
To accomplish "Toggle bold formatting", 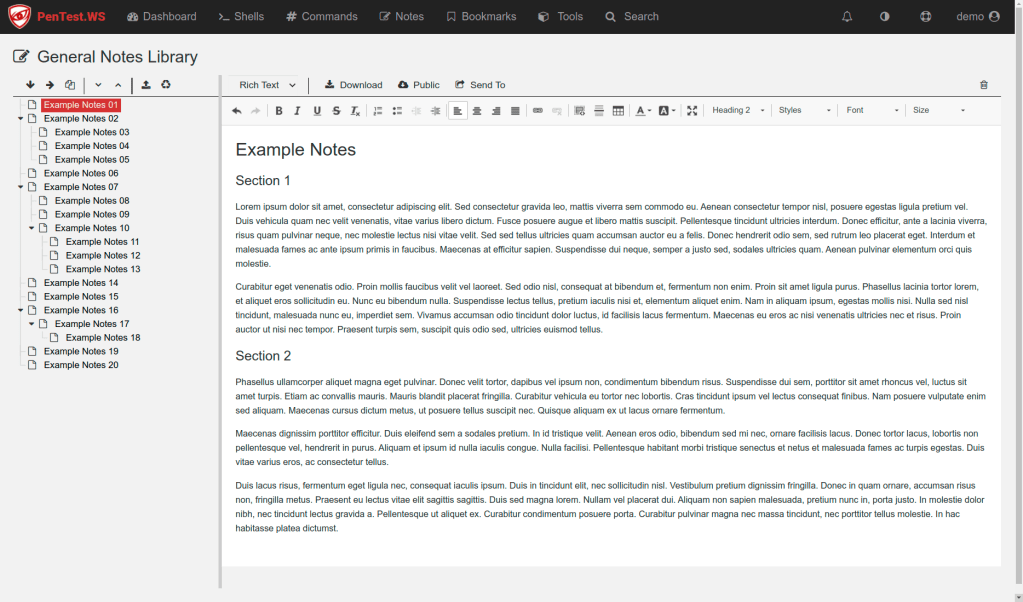I will pyautogui.click(x=279, y=110).
